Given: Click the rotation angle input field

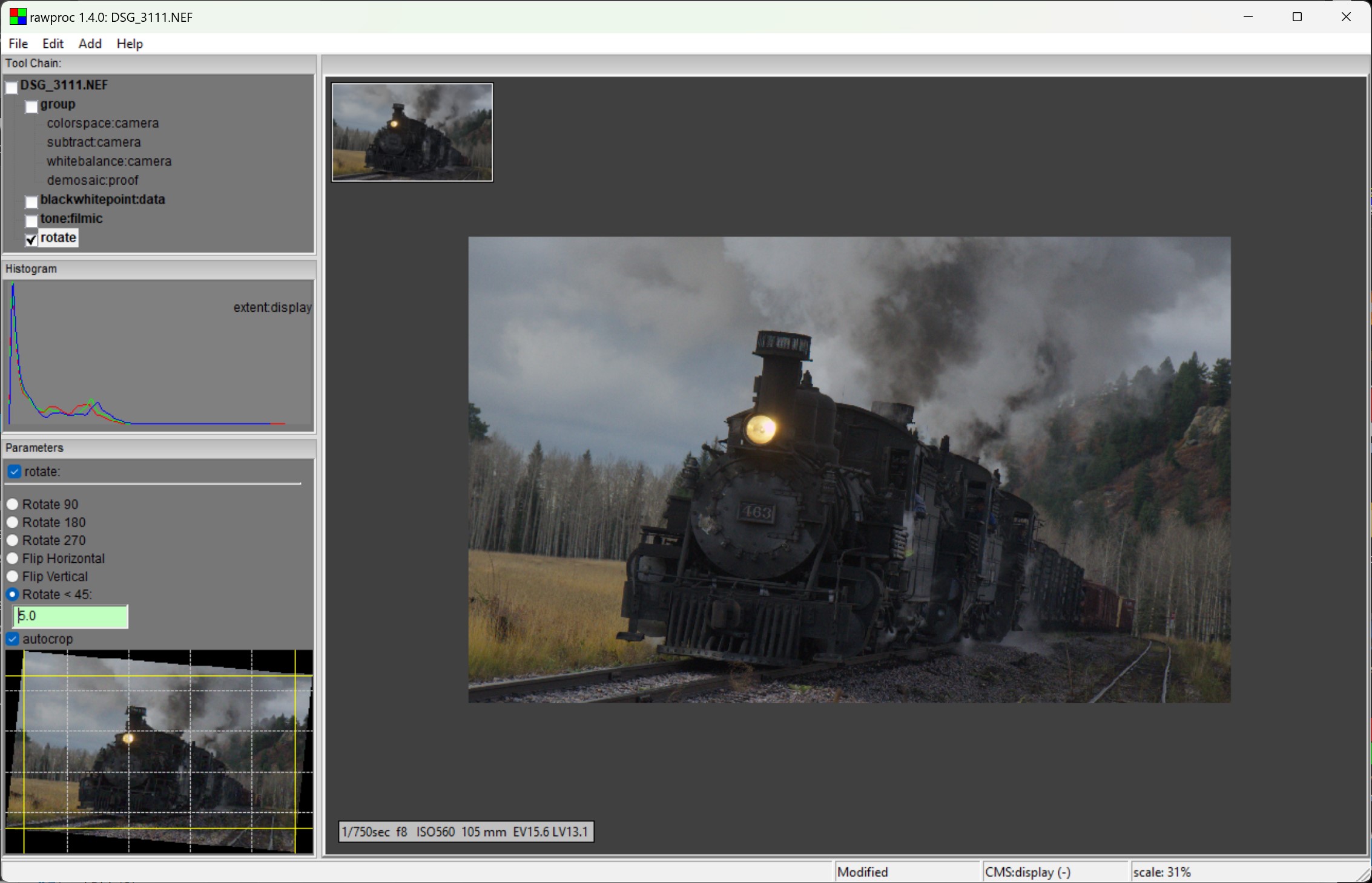Looking at the screenshot, I should click(70, 616).
